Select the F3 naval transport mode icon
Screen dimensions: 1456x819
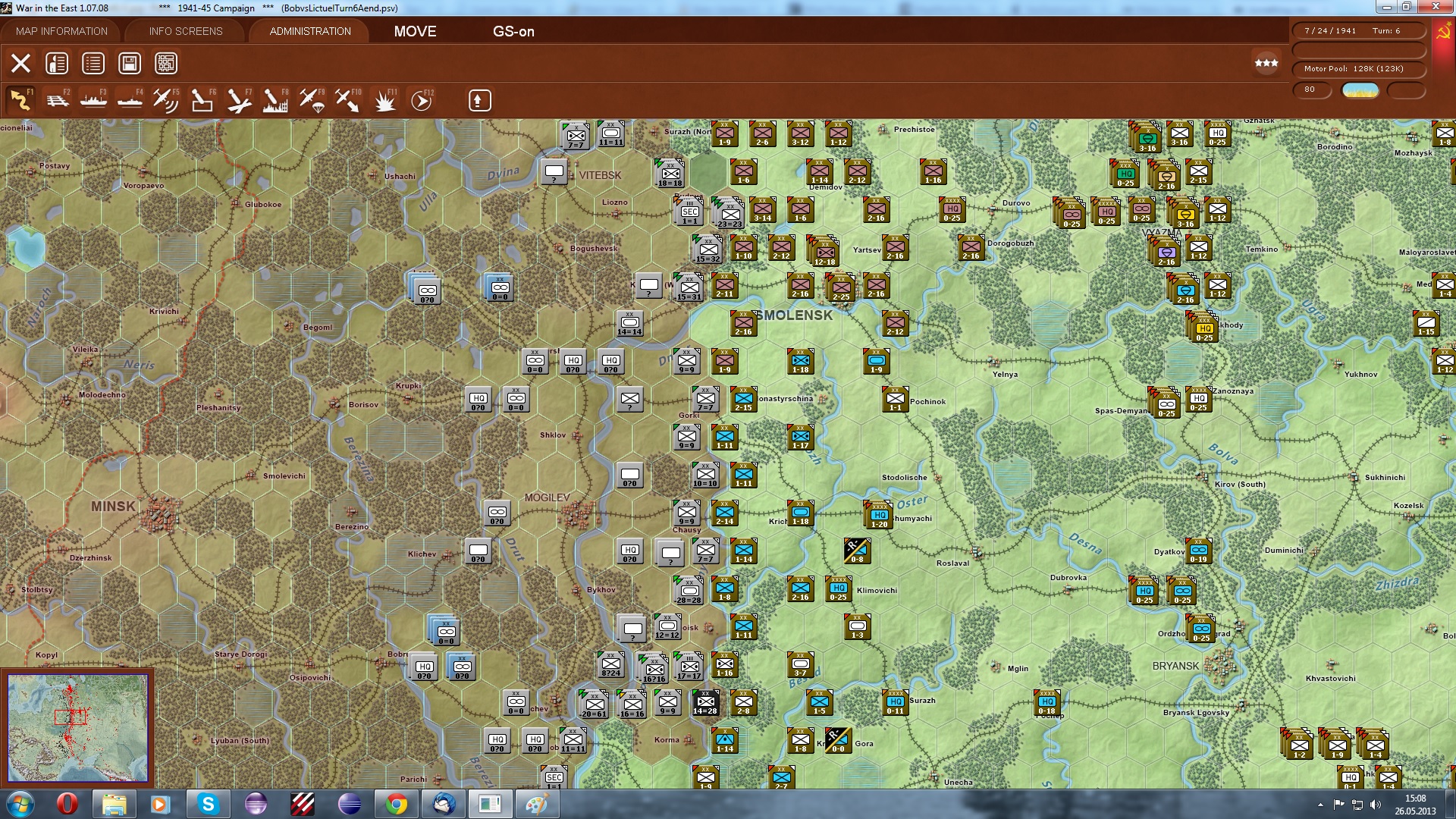[93, 100]
